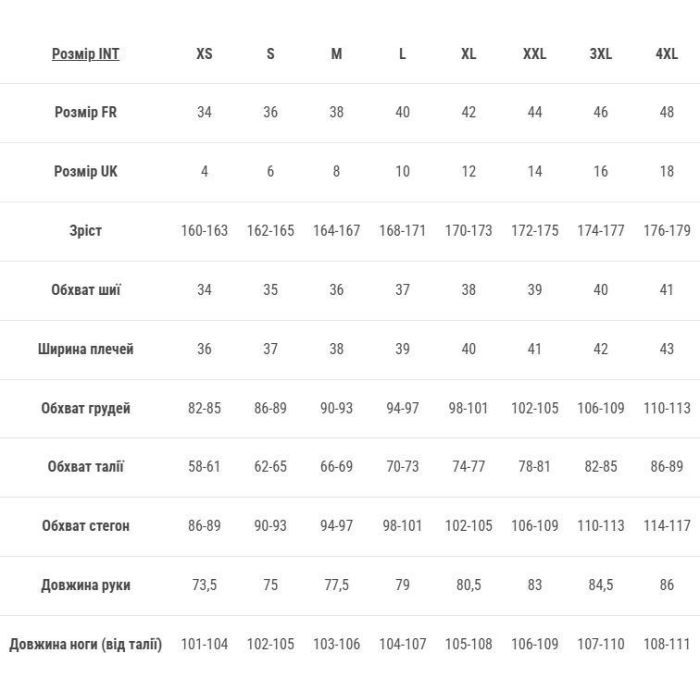Select the 'Довжина руки' row label
The width and height of the screenshot is (700, 700).
pos(85,585)
